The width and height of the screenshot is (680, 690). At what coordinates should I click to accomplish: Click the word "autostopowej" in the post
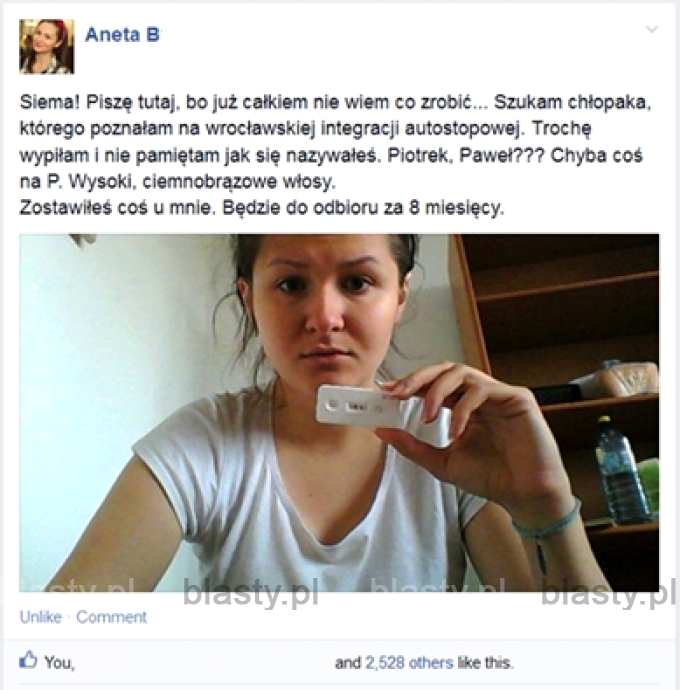click(465, 128)
